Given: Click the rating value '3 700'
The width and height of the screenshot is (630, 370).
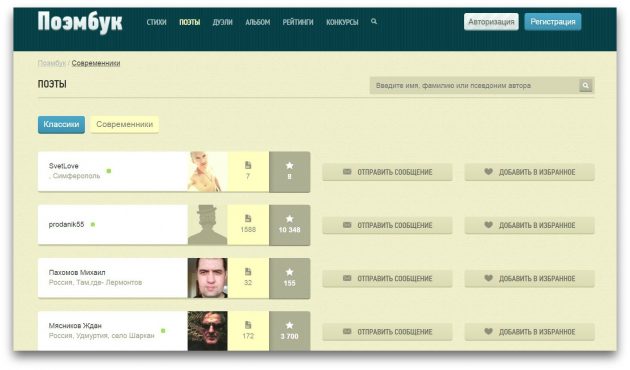Looking at the screenshot, I should click(289, 336).
